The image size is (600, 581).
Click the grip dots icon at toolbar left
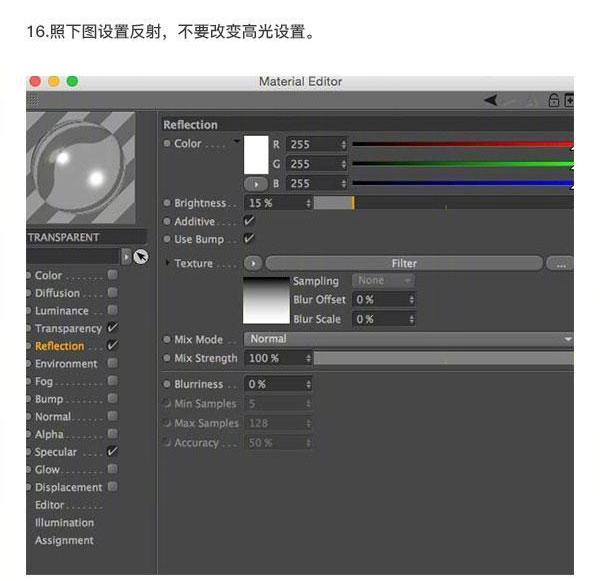coord(33,100)
